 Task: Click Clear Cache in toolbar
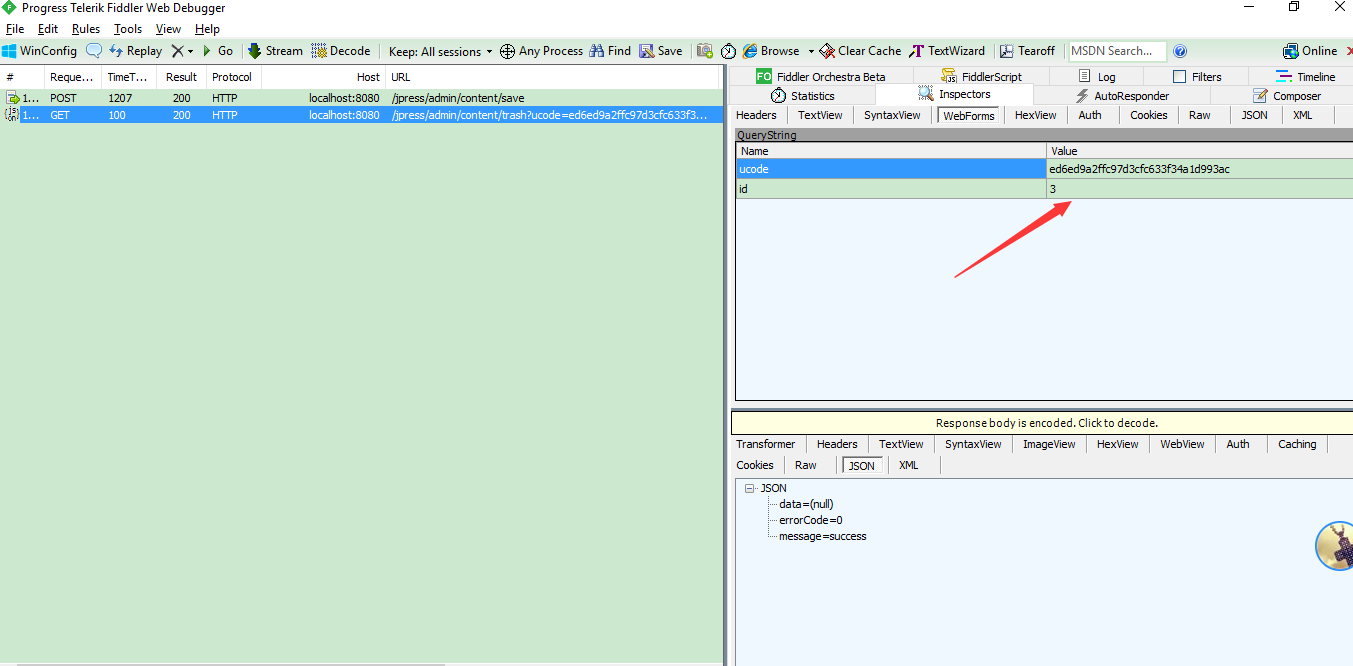point(860,51)
